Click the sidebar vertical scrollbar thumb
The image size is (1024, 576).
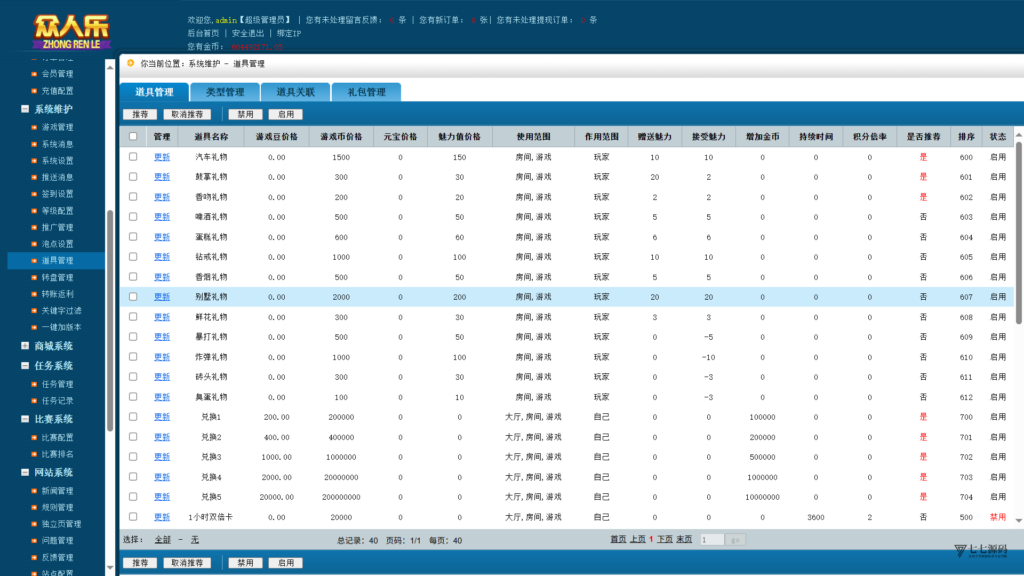[x=110, y=320]
